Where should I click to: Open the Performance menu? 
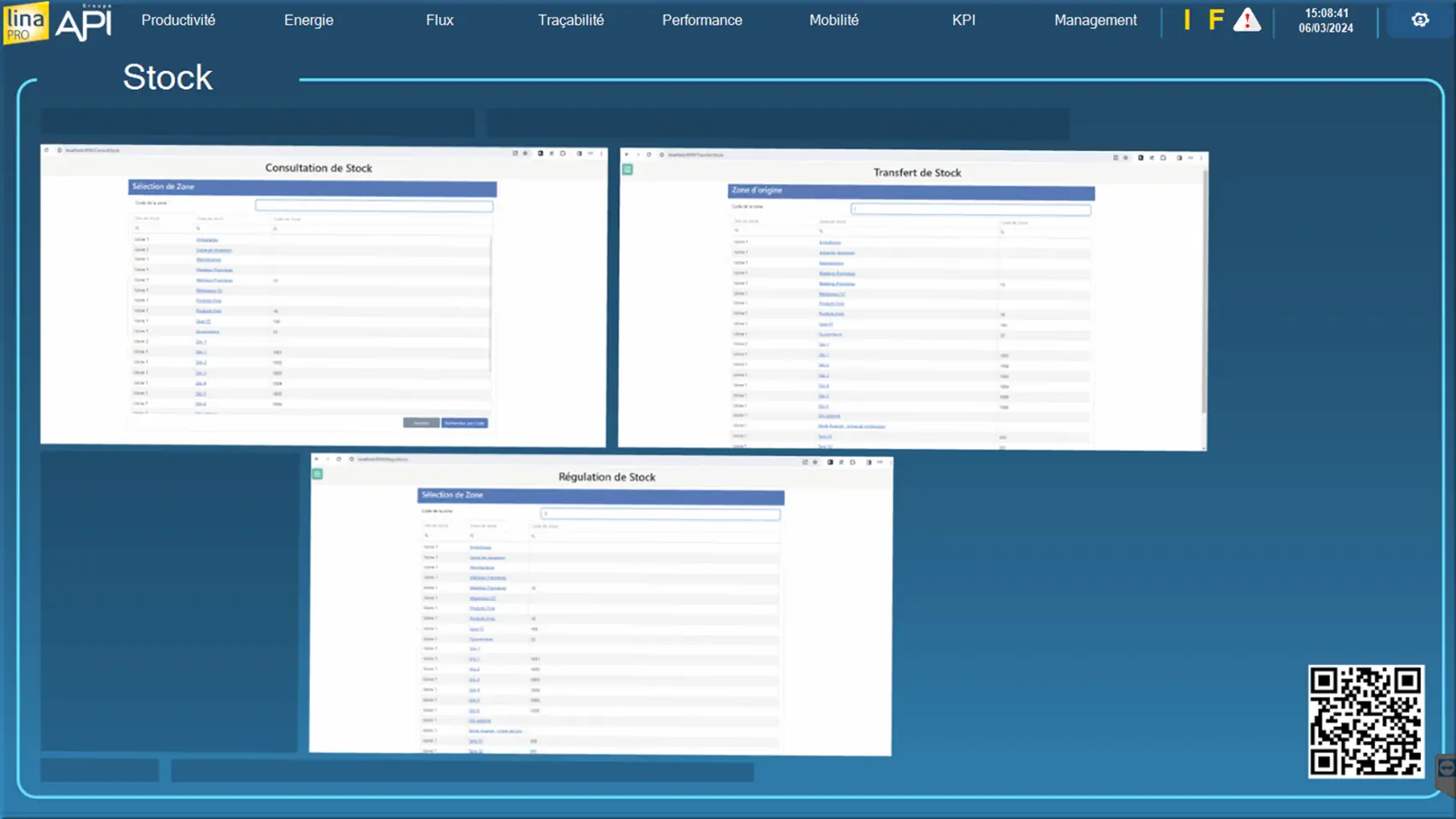[x=701, y=20]
